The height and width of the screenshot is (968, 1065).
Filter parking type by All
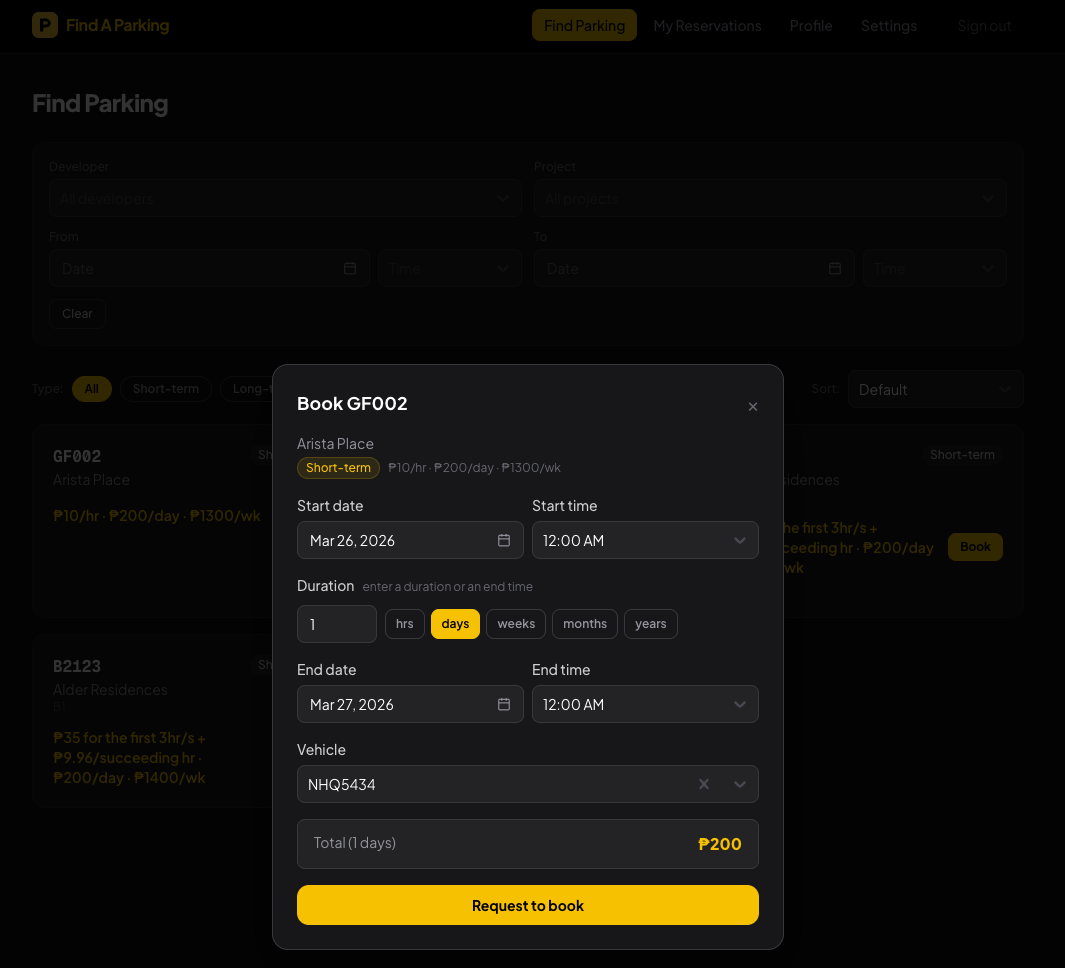coord(92,389)
